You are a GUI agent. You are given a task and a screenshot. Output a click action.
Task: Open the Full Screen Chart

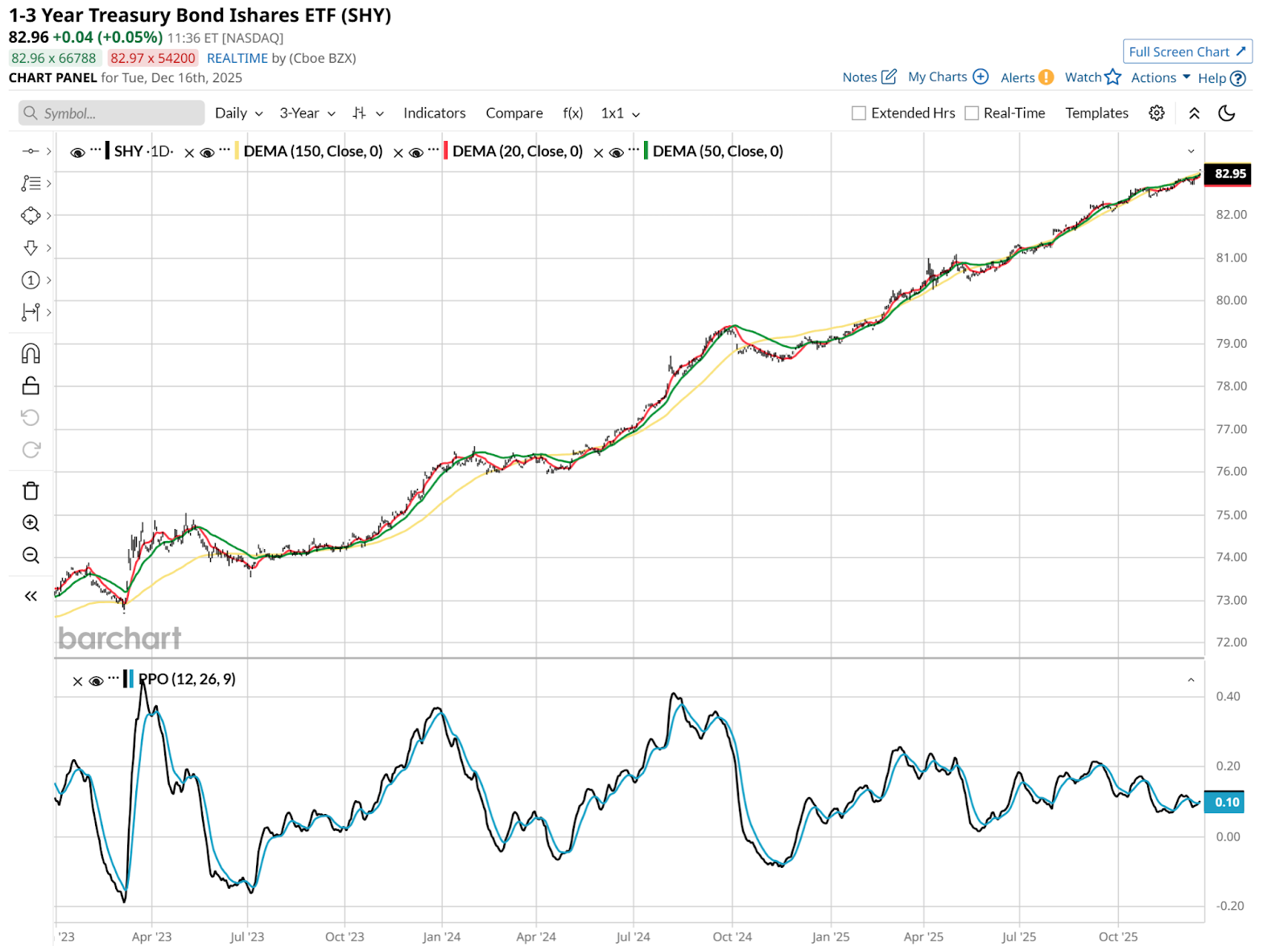tap(1187, 52)
